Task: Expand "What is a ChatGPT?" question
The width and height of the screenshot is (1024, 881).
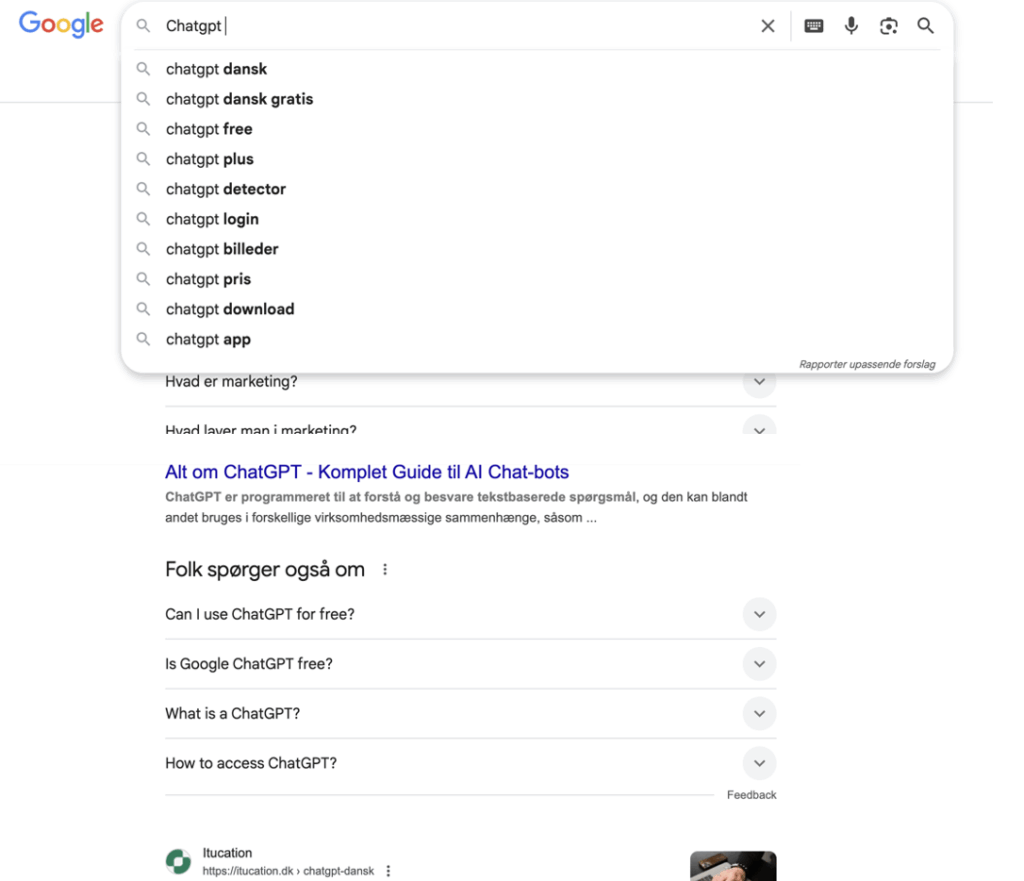Action: tap(759, 714)
